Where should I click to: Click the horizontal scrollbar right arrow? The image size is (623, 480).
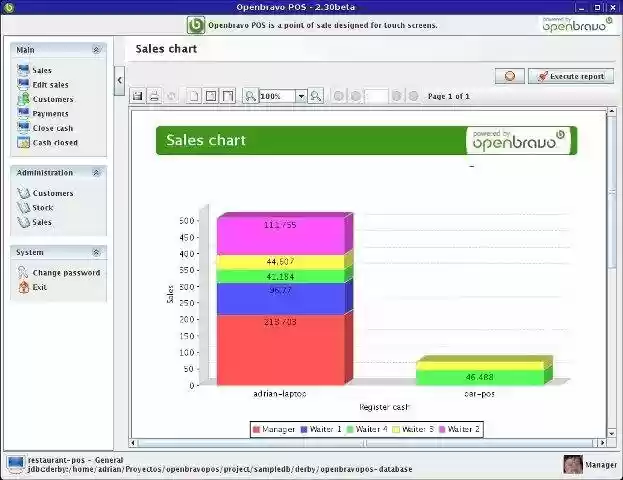(602, 443)
